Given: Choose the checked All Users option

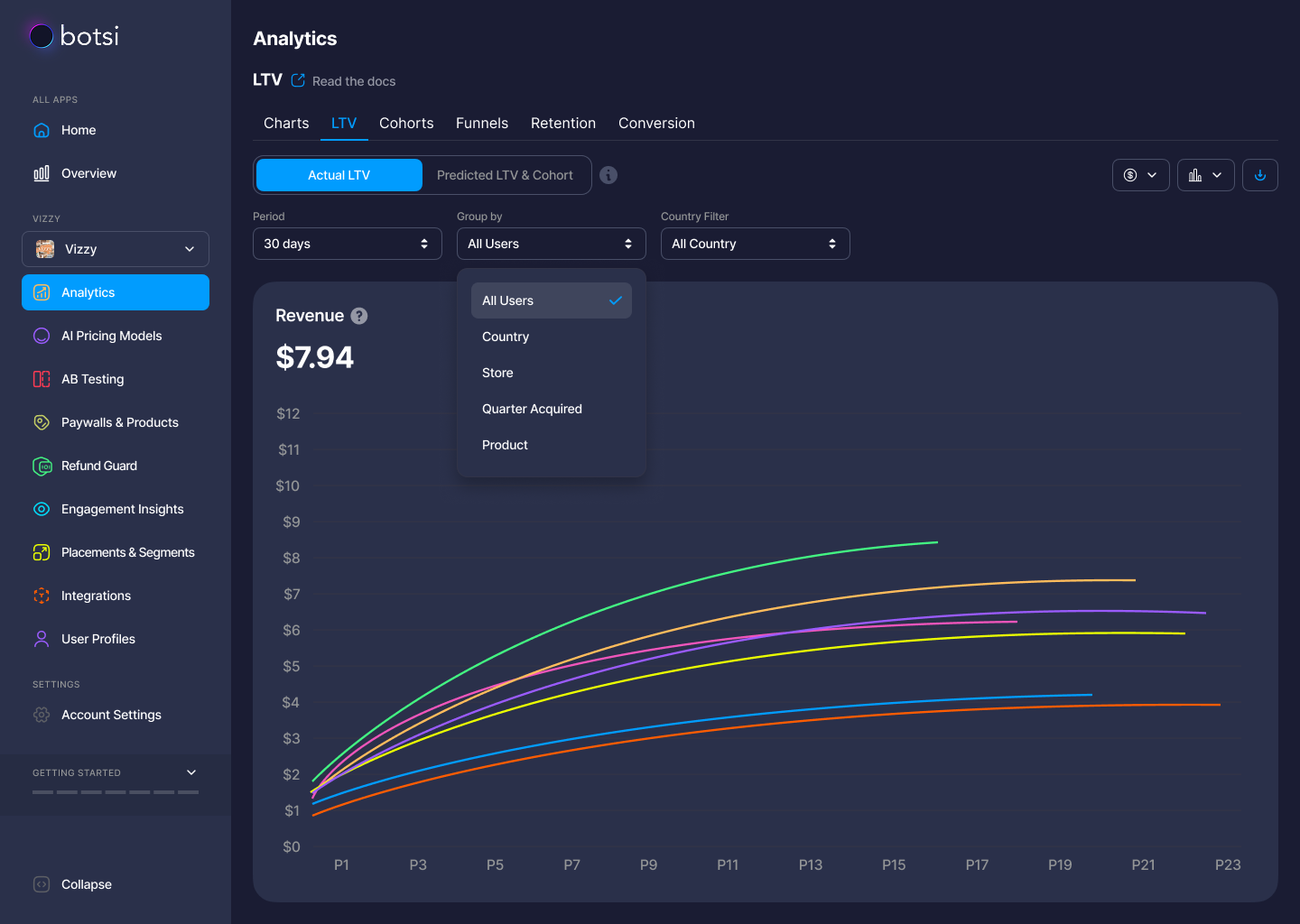Looking at the screenshot, I should click(551, 300).
